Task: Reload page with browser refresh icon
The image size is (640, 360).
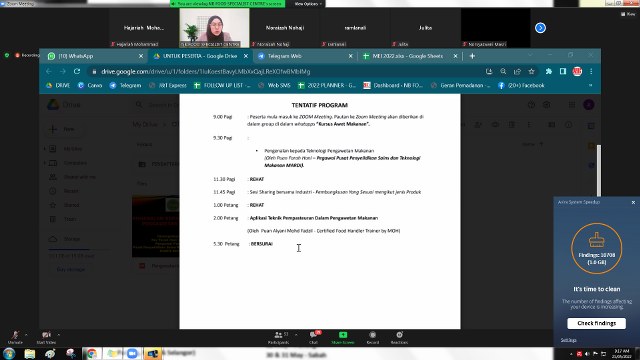Action: (x=77, y=71)
